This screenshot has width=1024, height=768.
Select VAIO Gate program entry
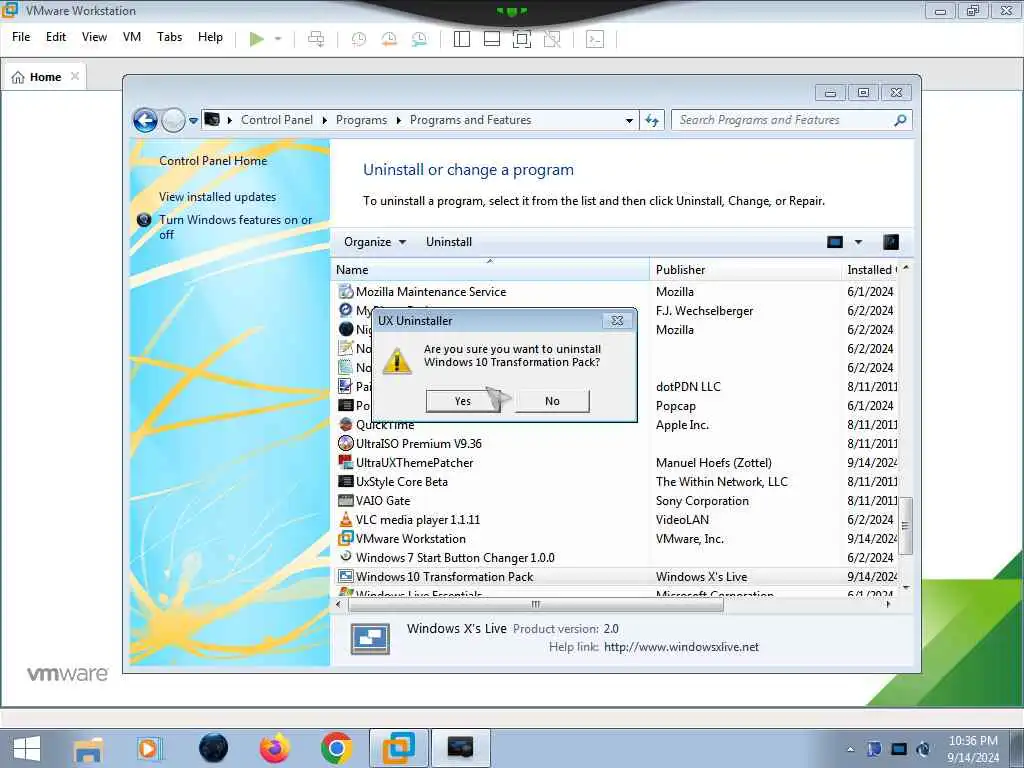[383, 501]
